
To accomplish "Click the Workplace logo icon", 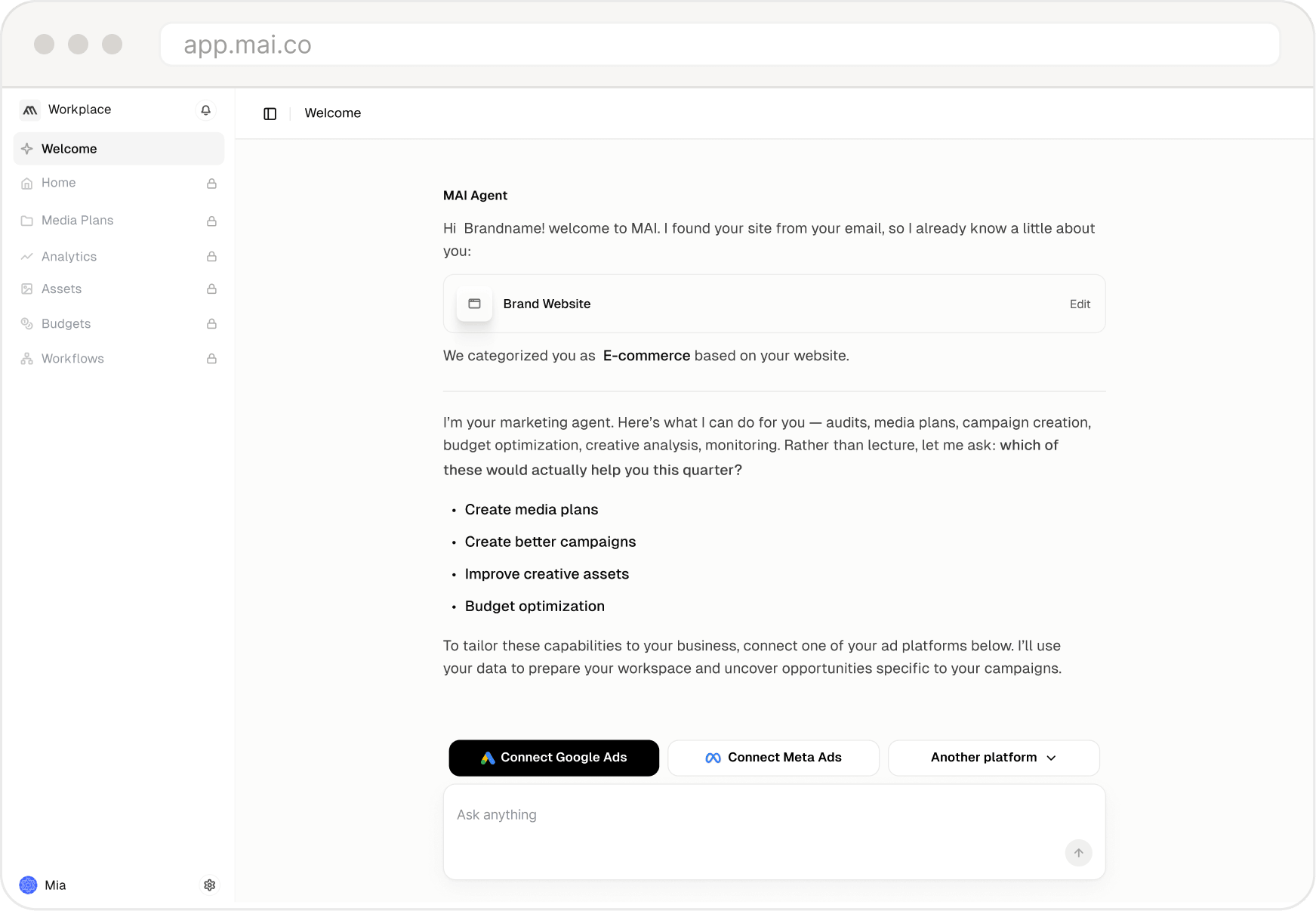I will click(x=30, y=110).
